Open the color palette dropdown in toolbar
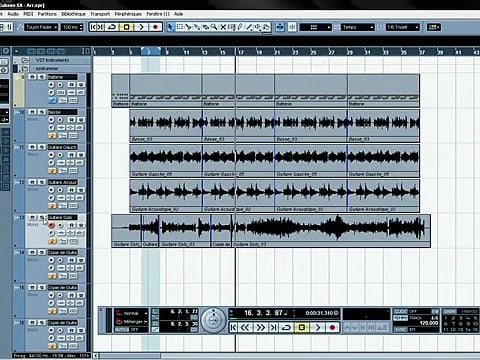The width and height of the screenshot is (480, 360). [x=434, y=27]
